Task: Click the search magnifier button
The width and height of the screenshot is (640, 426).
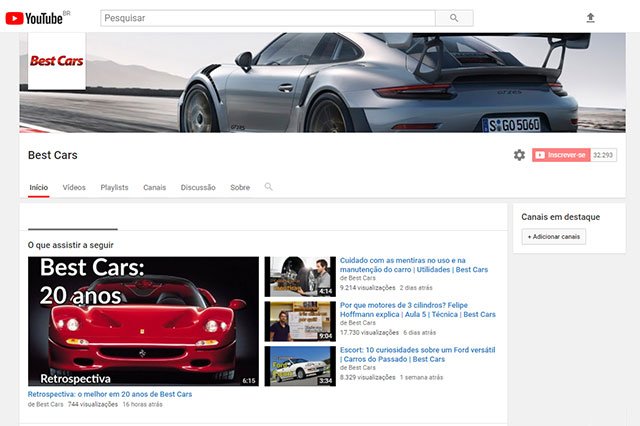Action: click(454, 18)
